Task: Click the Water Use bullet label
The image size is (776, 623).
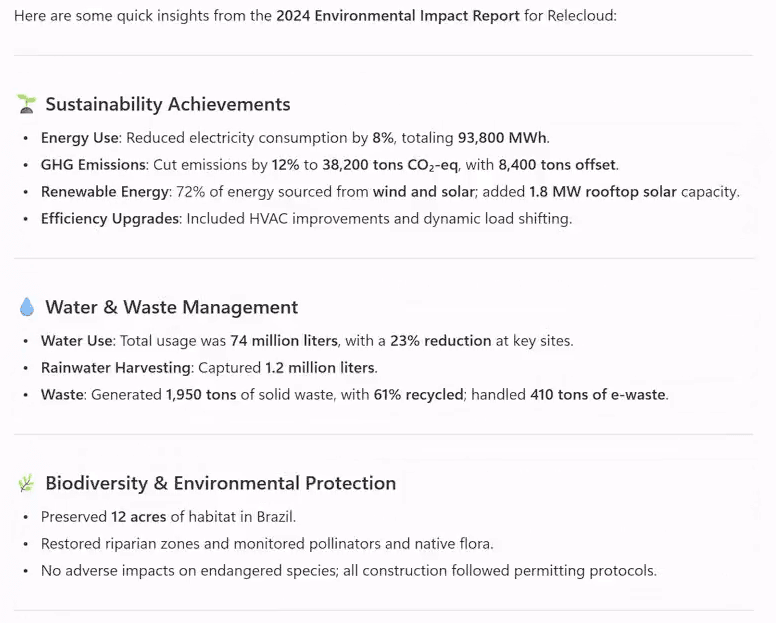Action: [x=77, y=341]
